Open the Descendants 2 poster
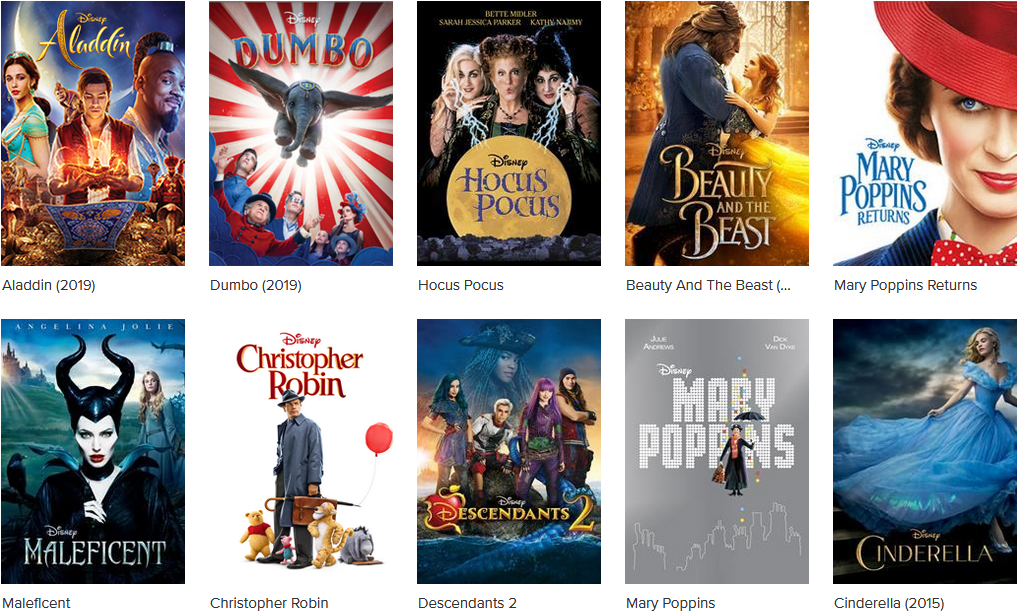 point(509,451)
